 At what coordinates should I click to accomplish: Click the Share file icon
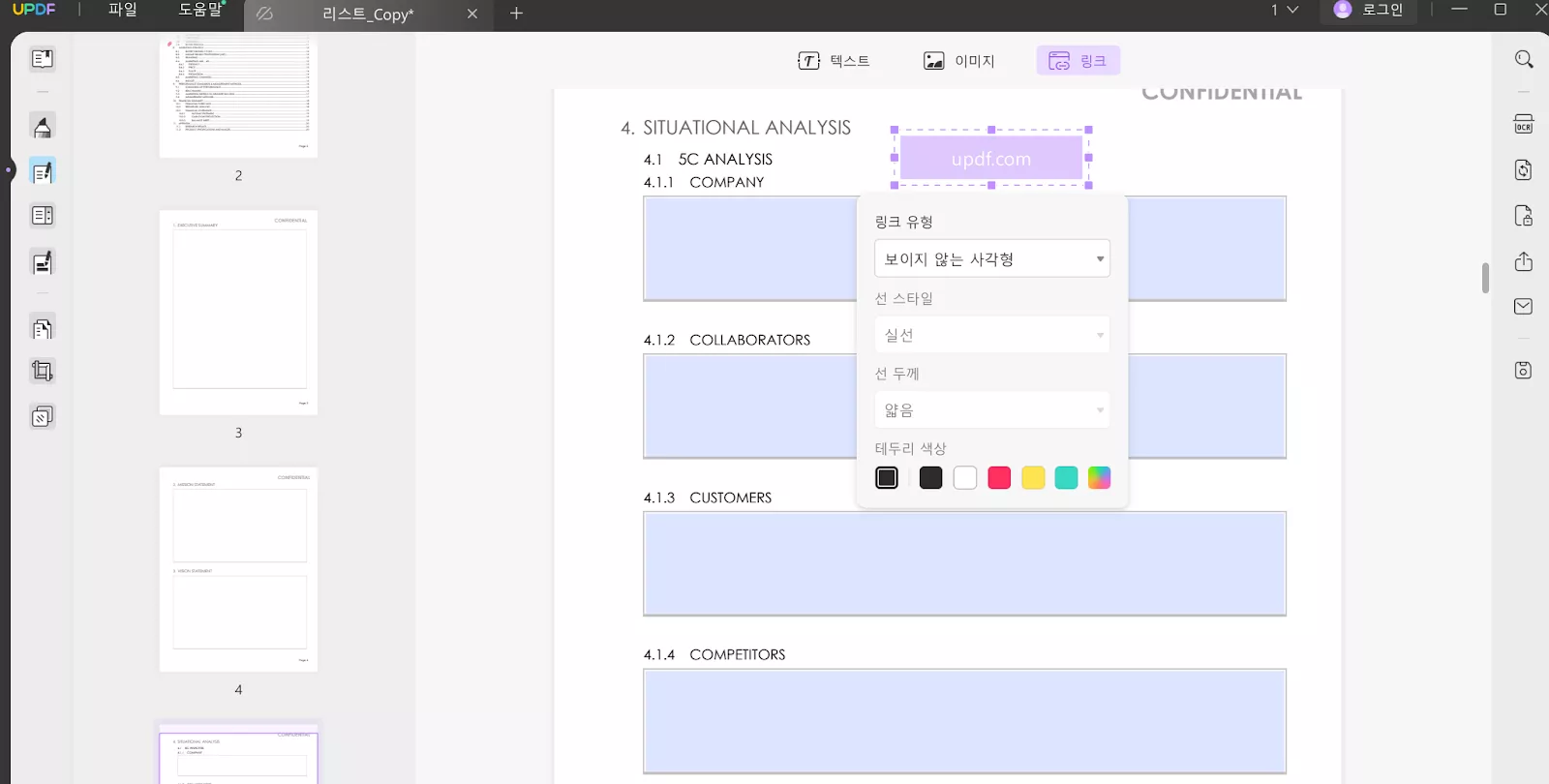1524,261
